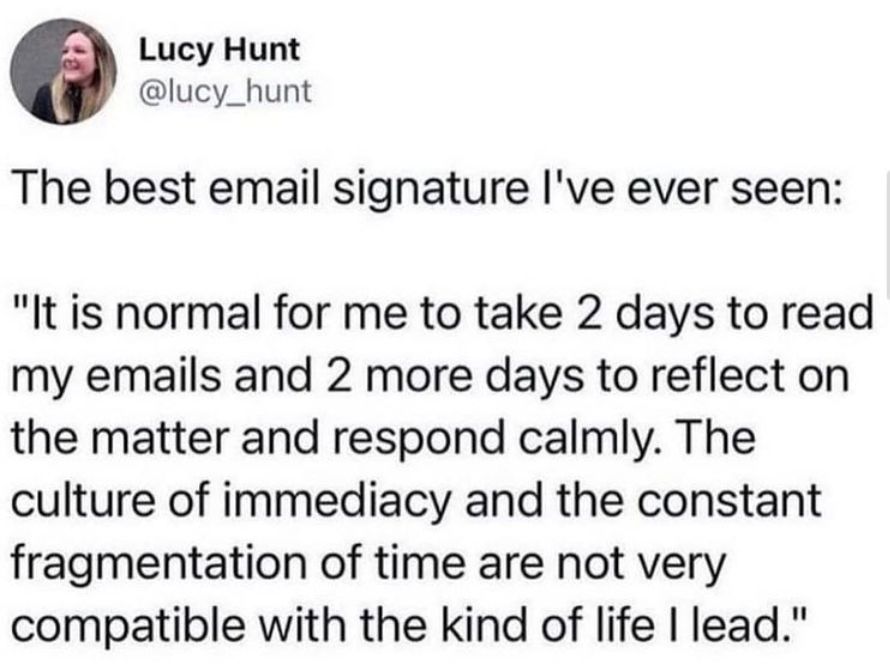
Task: Click the text "2 days to read"
Action: click(x=725, y=314)
